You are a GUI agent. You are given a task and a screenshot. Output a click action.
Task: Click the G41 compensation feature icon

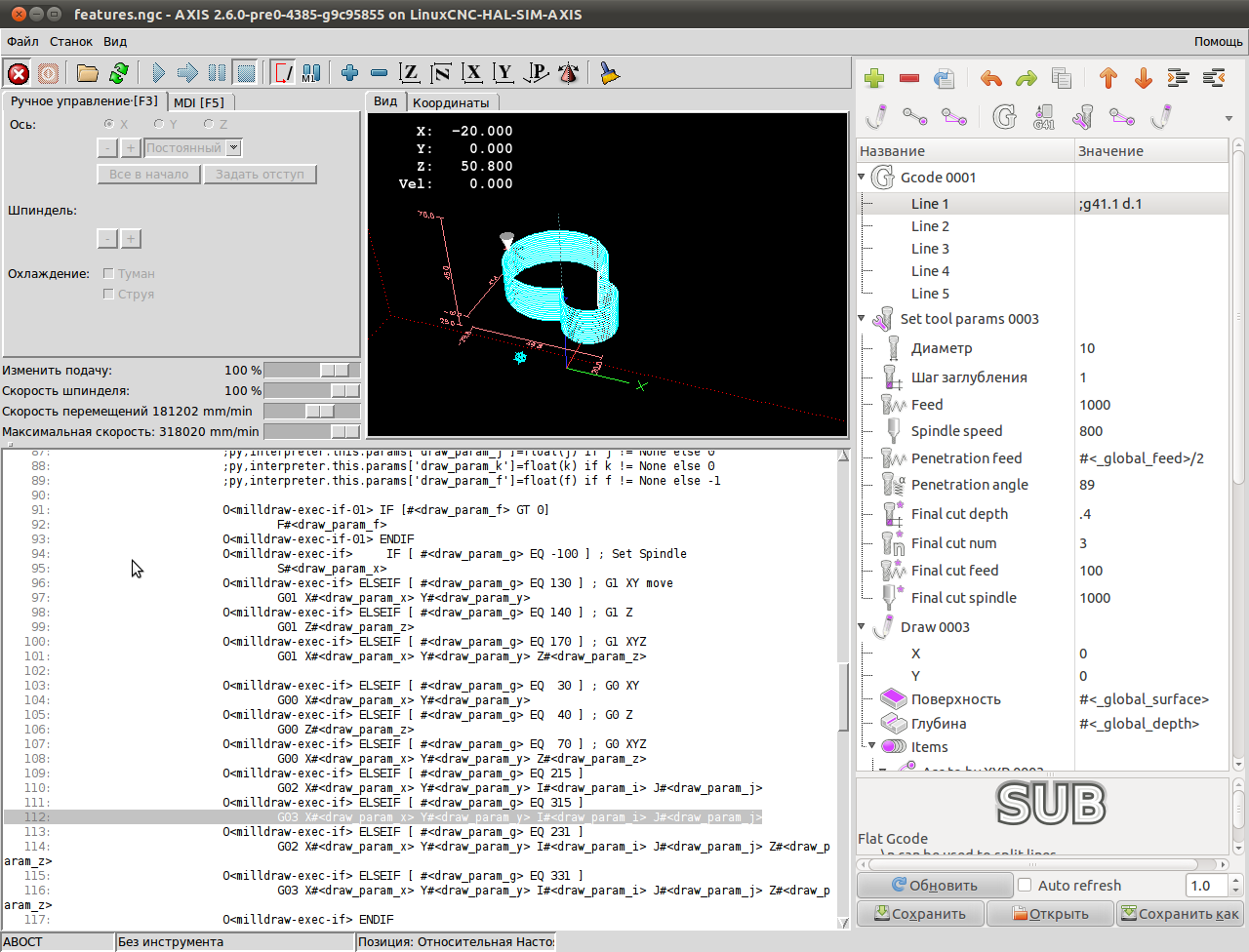pos(1043,118)
